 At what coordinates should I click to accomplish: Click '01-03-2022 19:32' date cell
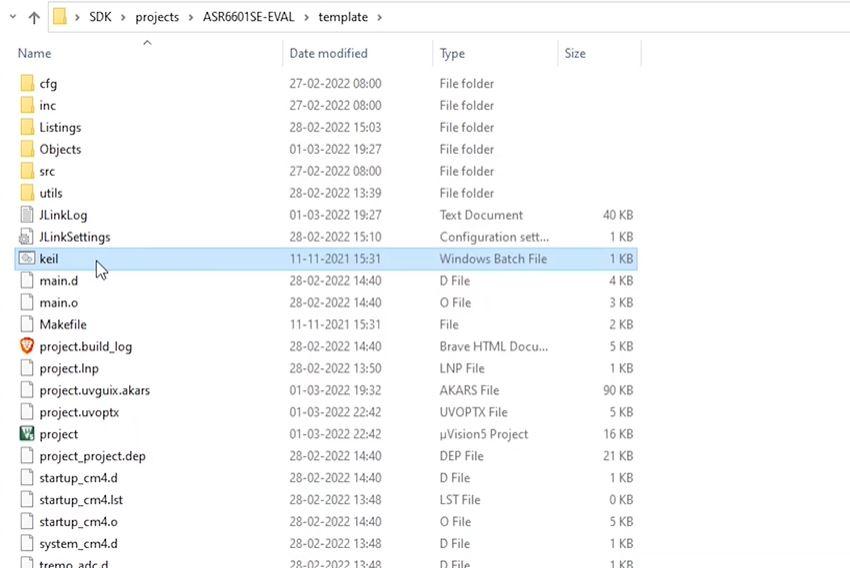(335, 390)
